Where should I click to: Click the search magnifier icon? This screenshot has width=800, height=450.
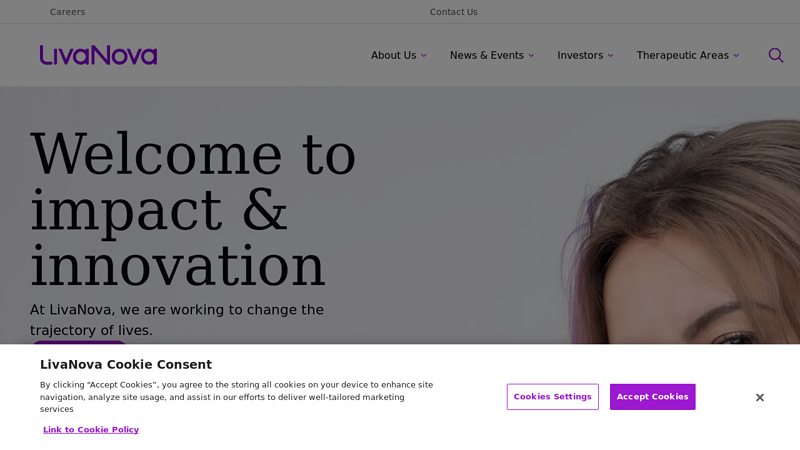coord(775,55)
